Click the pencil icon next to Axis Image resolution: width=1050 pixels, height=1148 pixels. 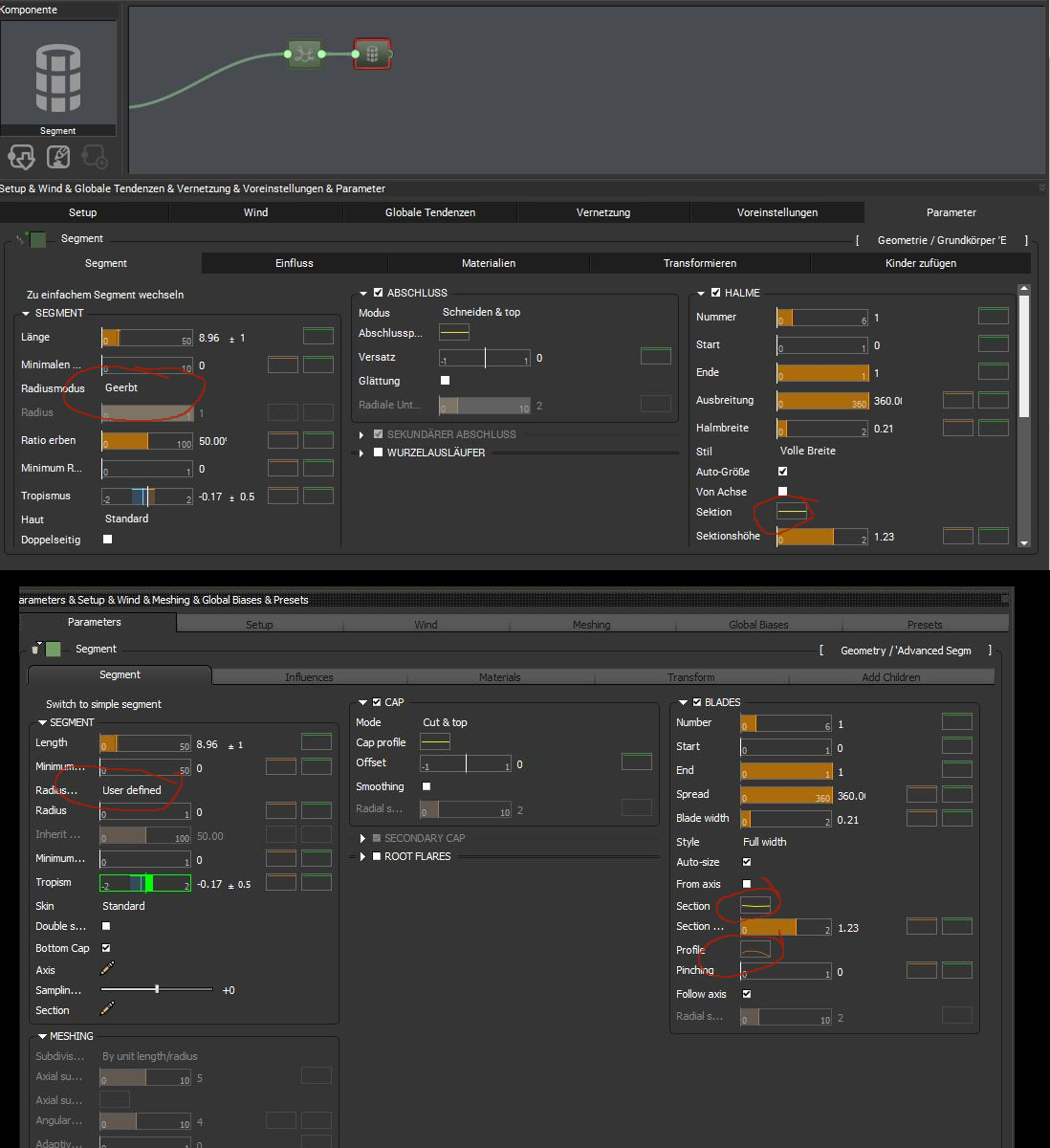(108, 969)
